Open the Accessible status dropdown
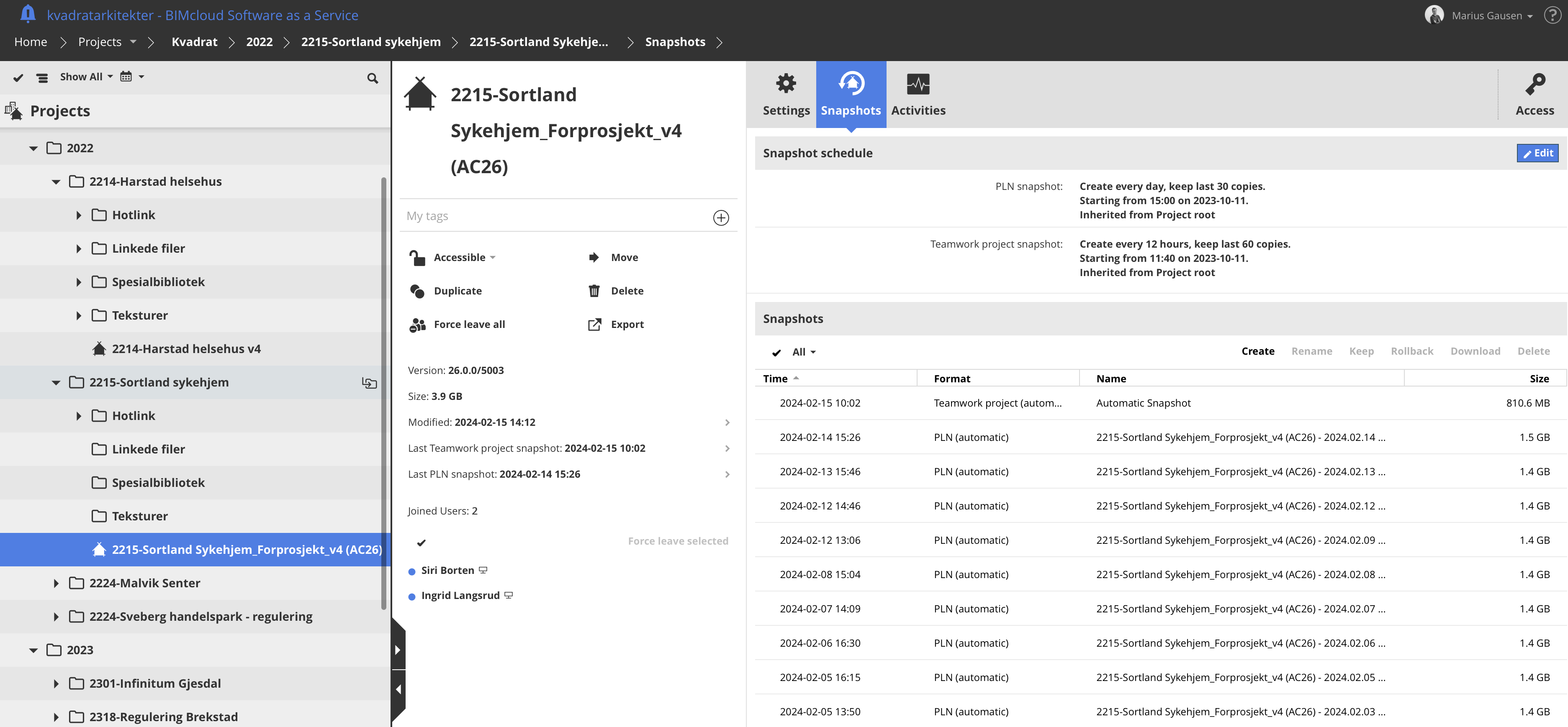 [464, 257]
